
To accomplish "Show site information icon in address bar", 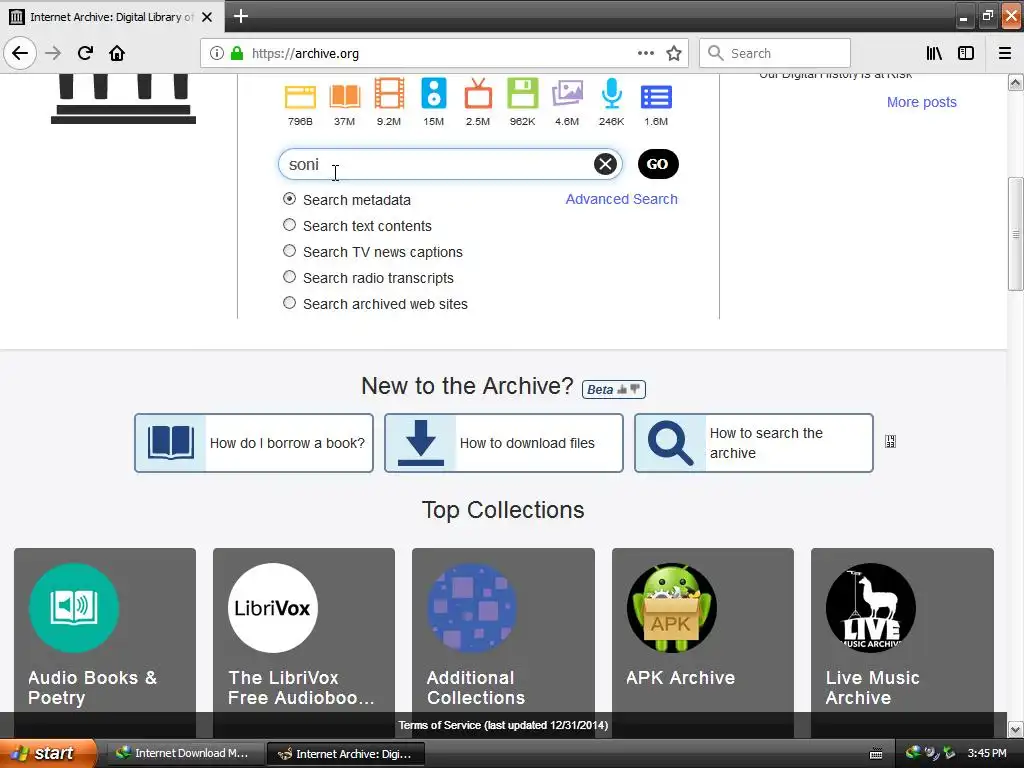I will (x=217, y=54).
